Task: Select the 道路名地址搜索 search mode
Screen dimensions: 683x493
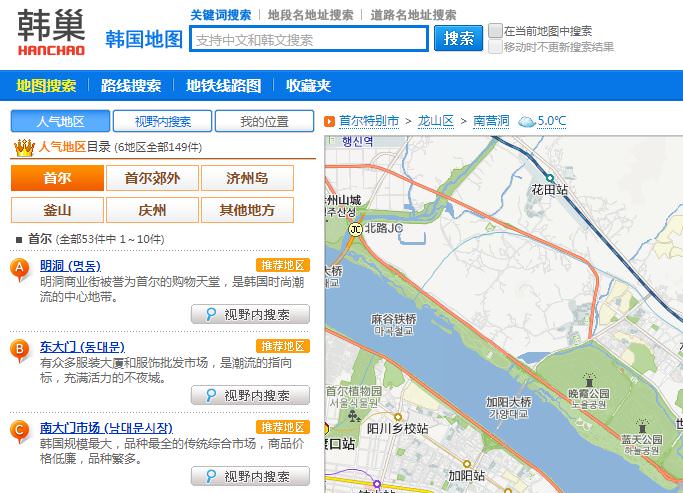Action: click(x=413, y=15)
